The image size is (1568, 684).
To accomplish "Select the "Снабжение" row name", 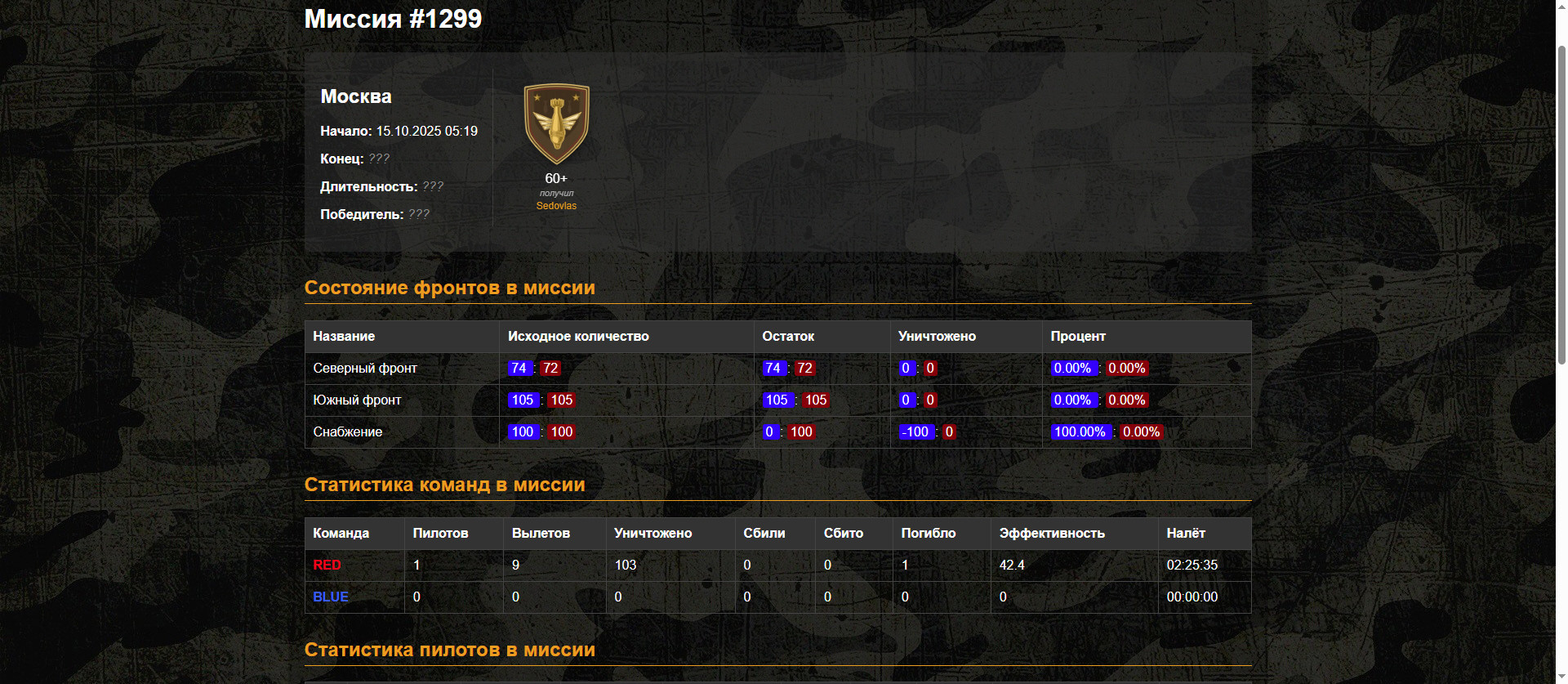I will pos(348,431).
